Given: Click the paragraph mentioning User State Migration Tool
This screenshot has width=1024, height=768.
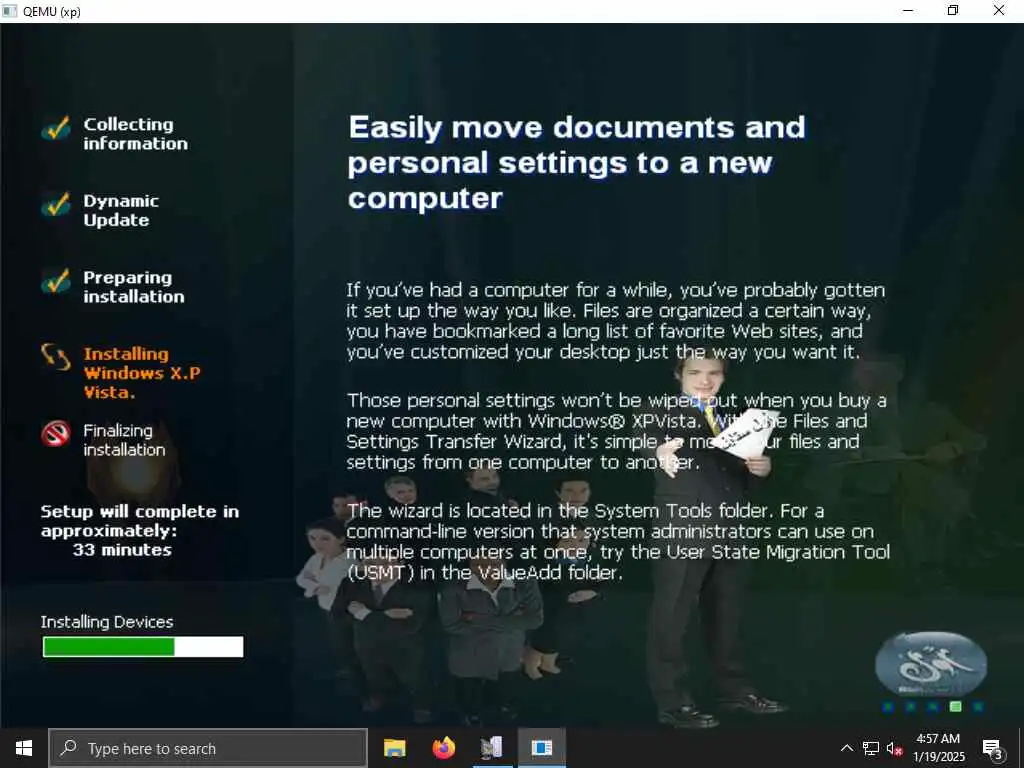Looking at the screenshot, I should pos(618,541).
